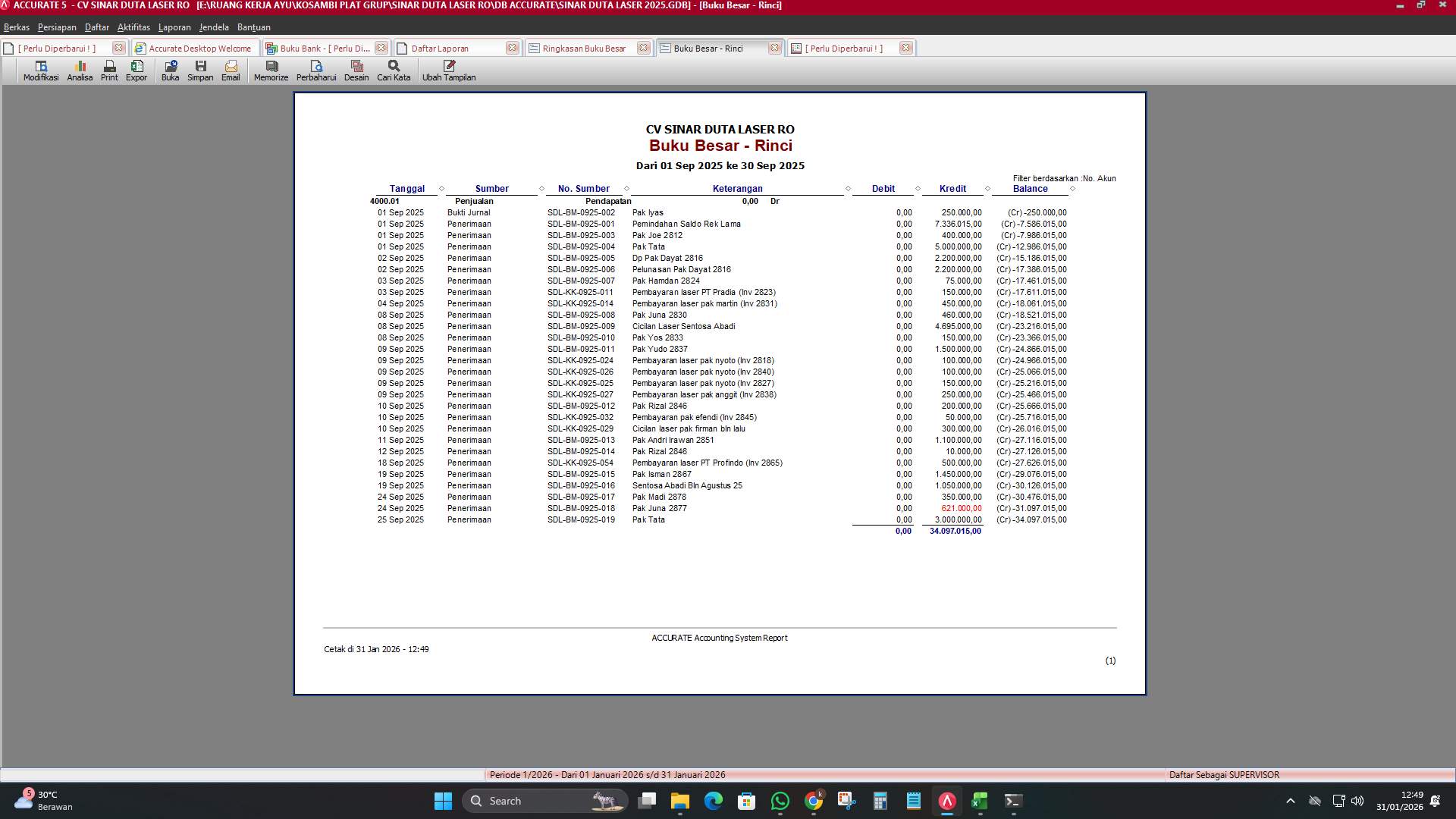Viewport: 1456px width, 819px height.
Task: Send the report via the Email icon
Action: tap(231, 71)
